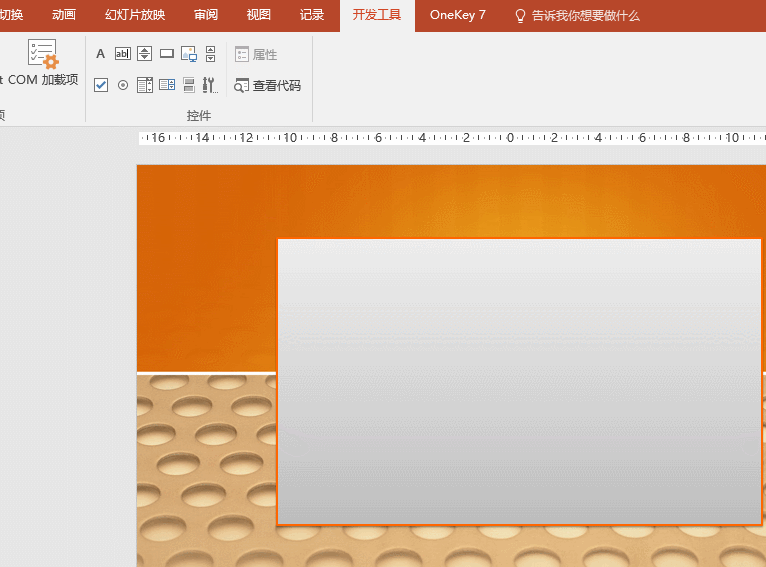
Task: Insert a Toggle Button control
Action: (189, 85)
